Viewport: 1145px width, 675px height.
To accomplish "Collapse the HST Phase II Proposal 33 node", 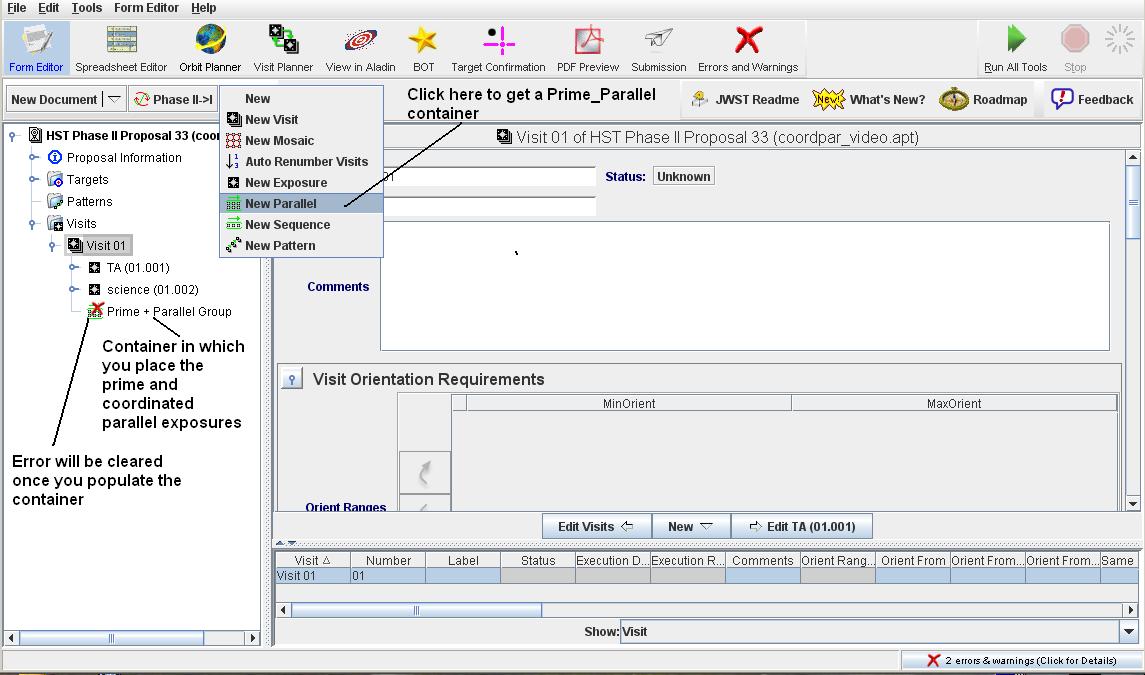I will [12, 136].
